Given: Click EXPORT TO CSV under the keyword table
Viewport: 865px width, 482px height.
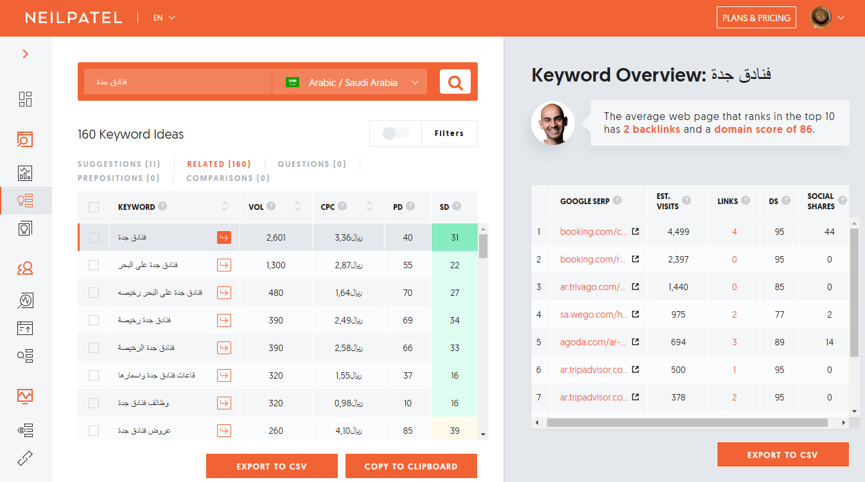Looking at the screenshot, I should coord(271,466).
